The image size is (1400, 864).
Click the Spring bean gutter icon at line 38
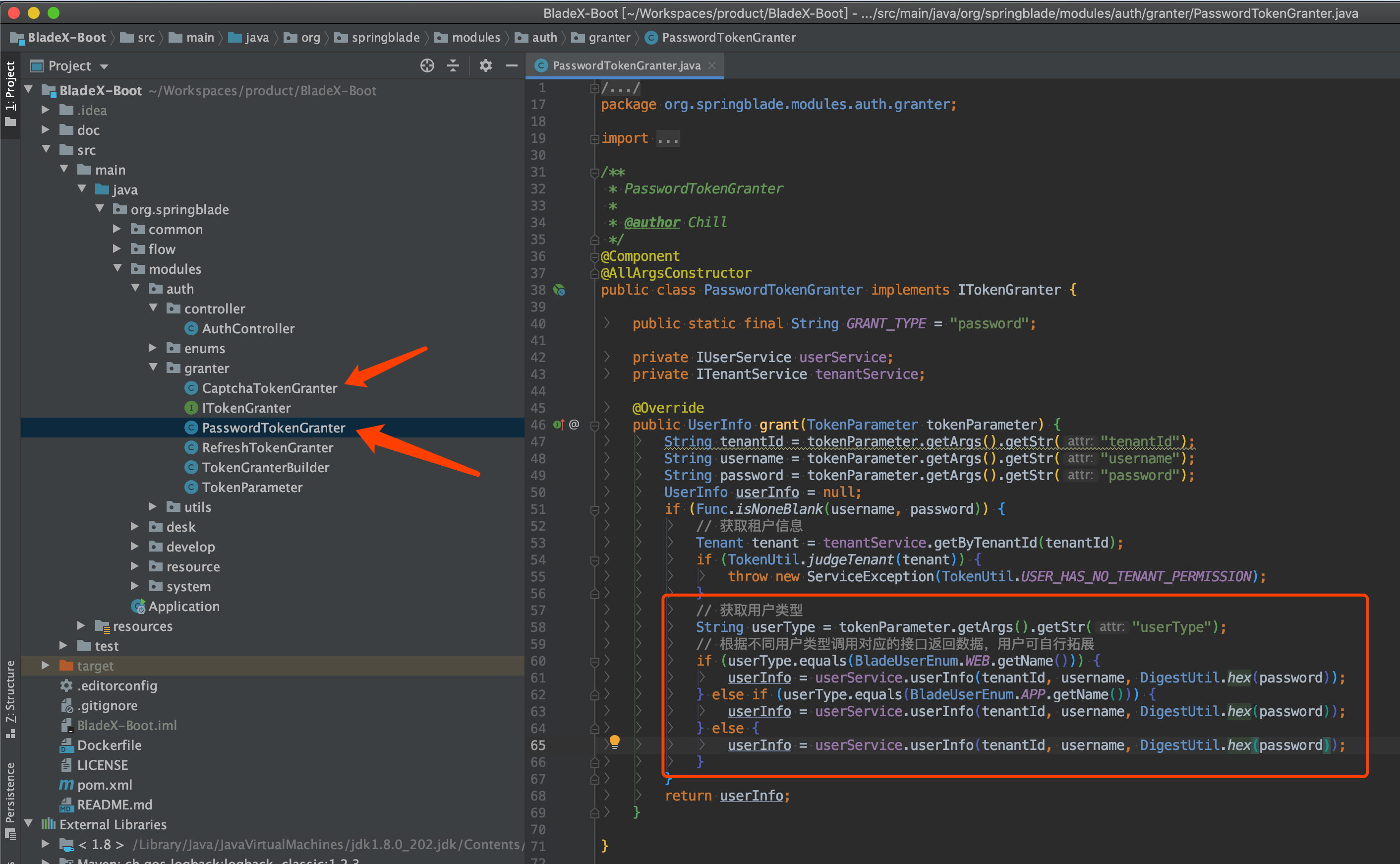point(559,290)
